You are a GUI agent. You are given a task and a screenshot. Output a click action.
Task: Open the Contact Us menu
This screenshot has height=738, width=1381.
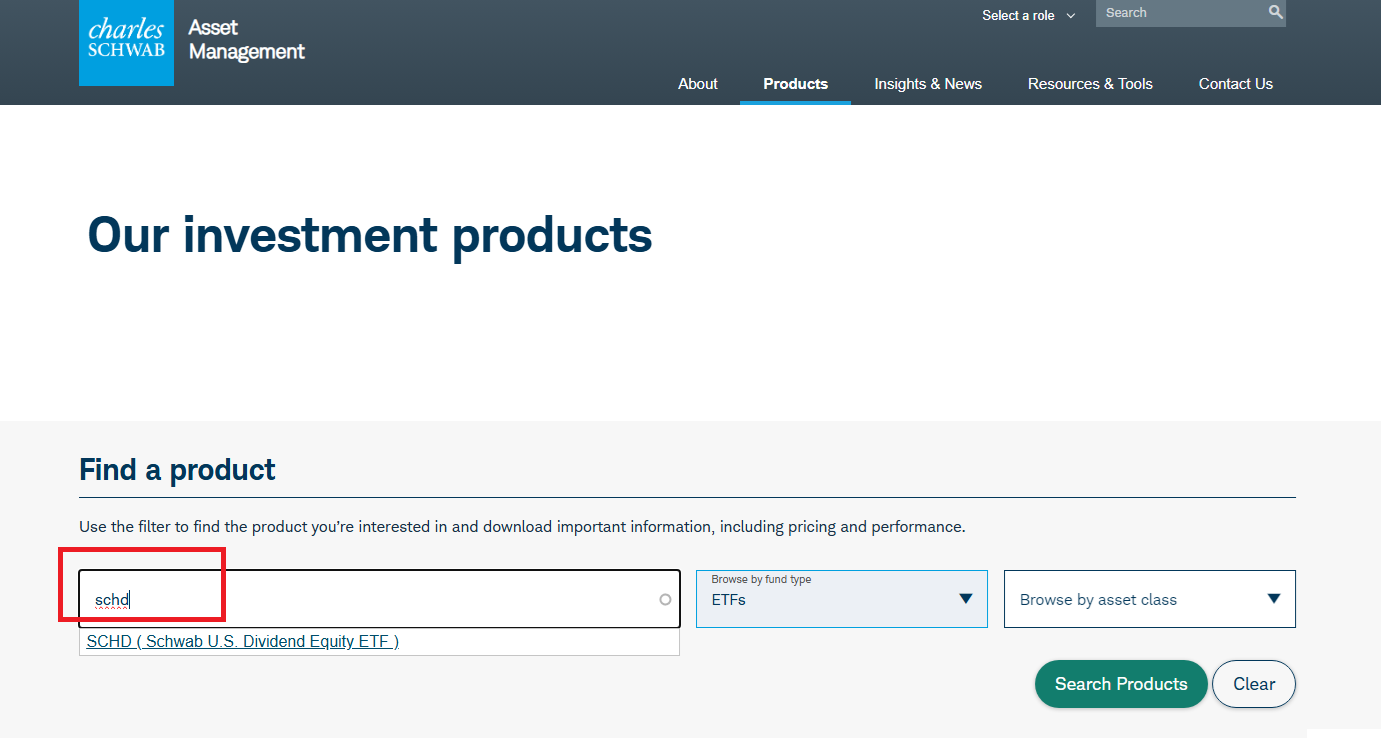pyautogui.click(x=1235, y=84)
